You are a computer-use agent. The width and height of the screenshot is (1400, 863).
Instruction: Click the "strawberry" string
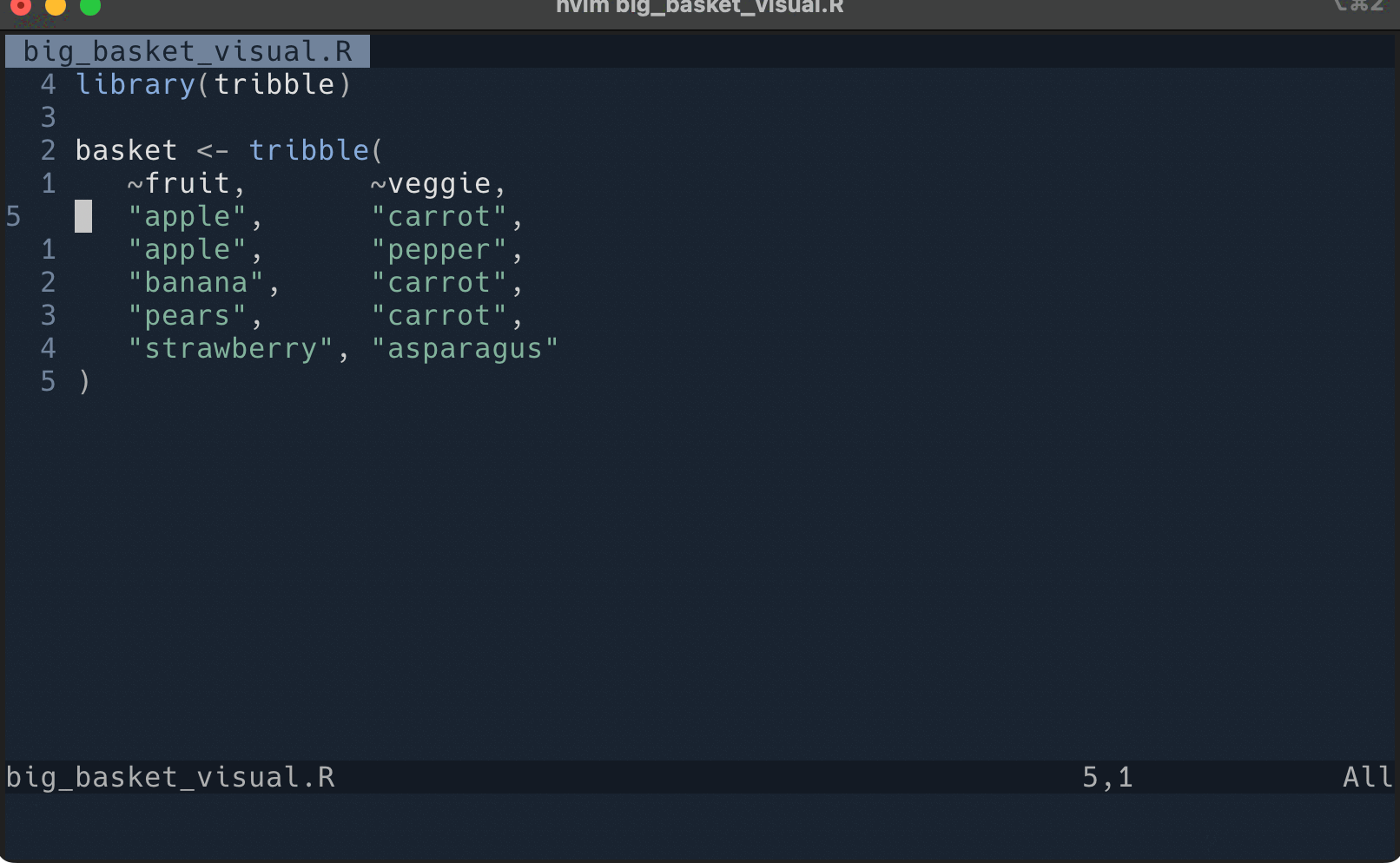click(x=230, y=349)
